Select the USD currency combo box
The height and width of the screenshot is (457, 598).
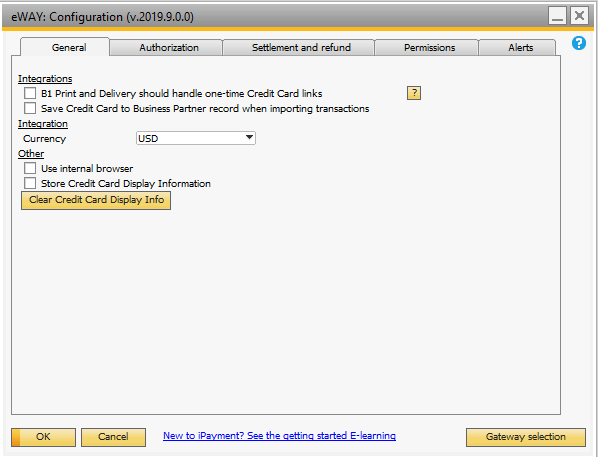pyautogui.click(x=196, y=138)
